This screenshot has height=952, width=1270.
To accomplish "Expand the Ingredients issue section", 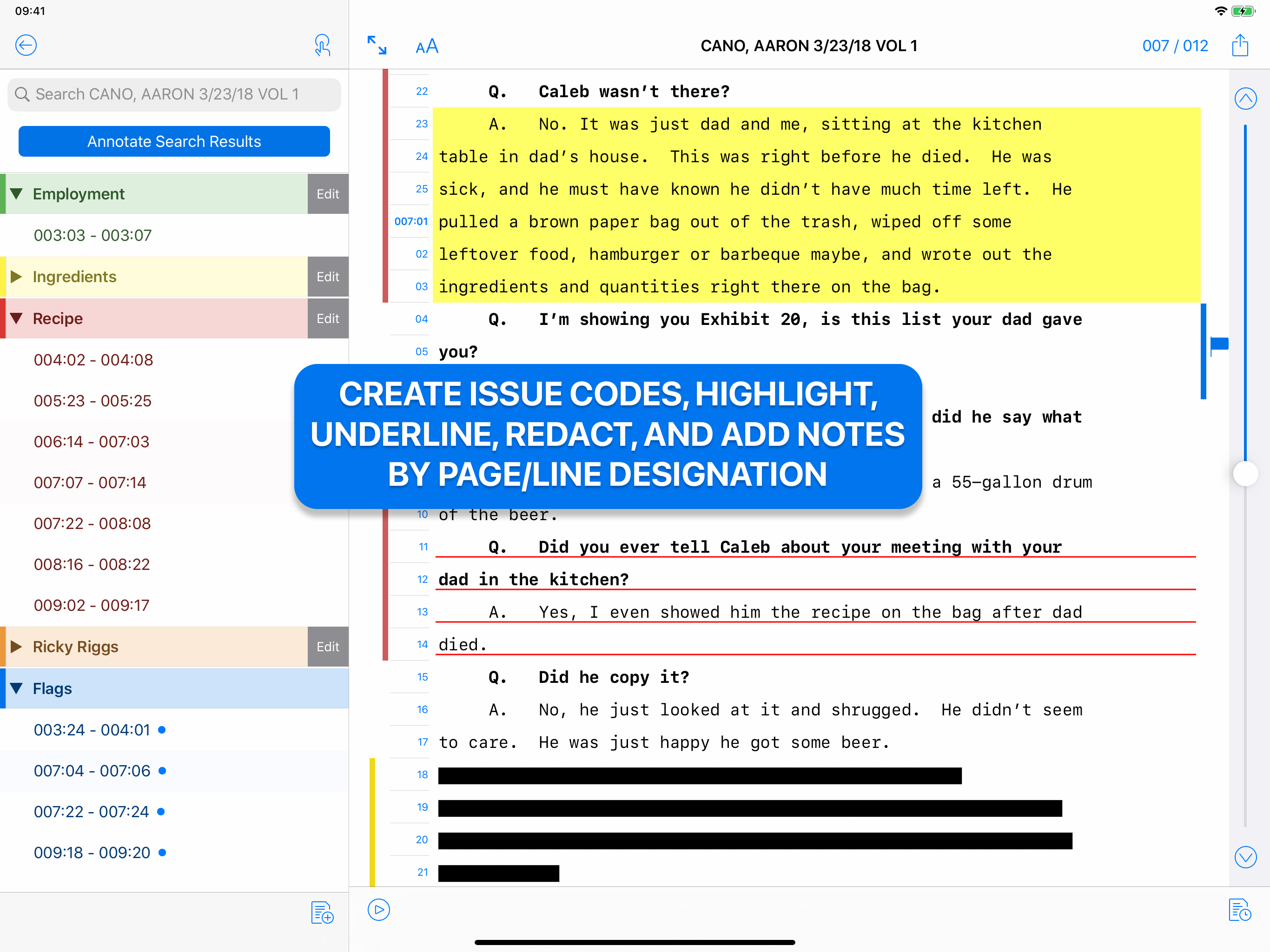I will [17, 276].
